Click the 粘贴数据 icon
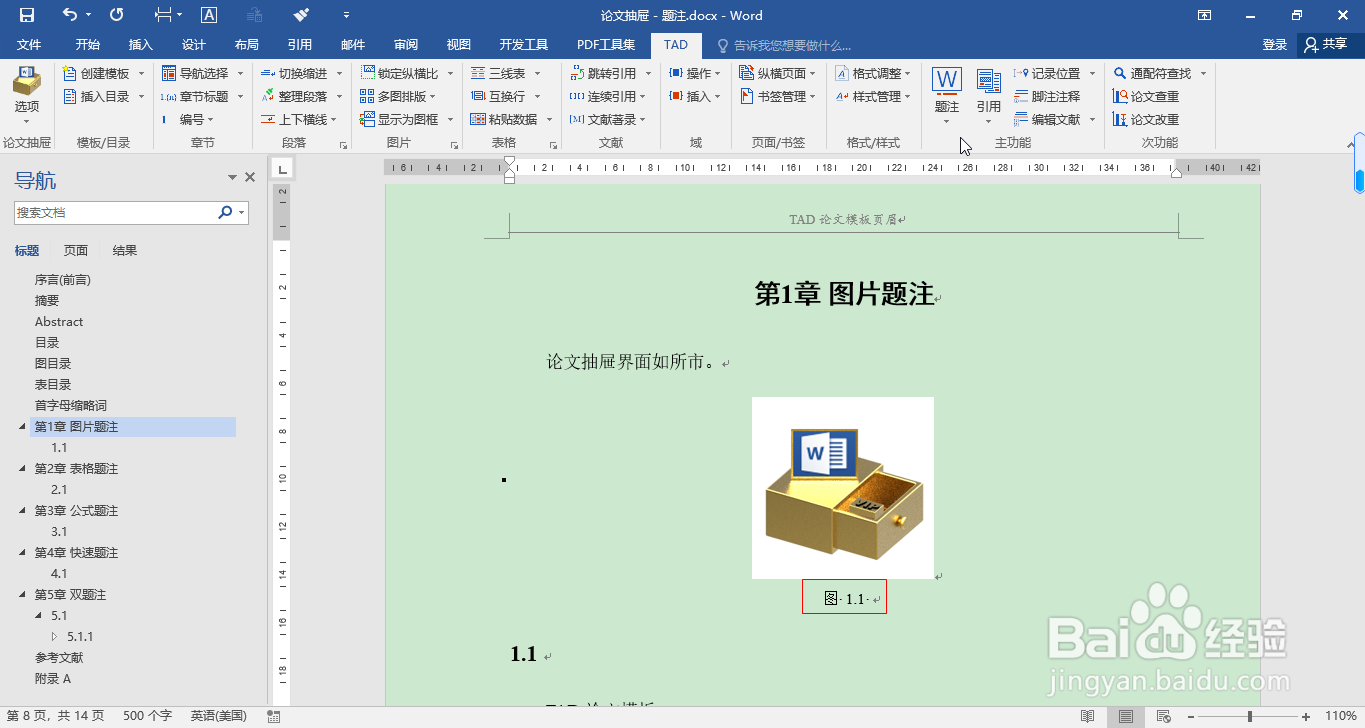The image size is (1365, 728). pos(478,120)
